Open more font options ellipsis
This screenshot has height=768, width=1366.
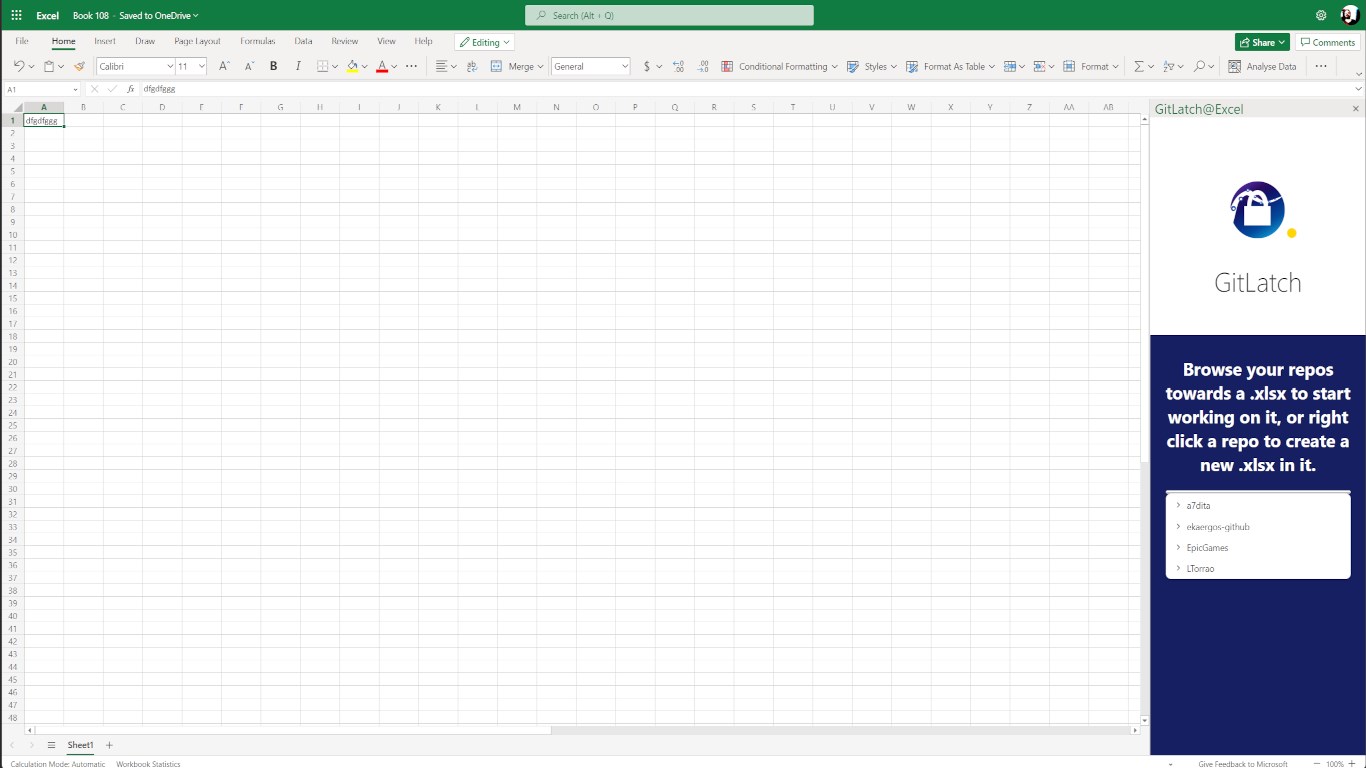(411, 66)
